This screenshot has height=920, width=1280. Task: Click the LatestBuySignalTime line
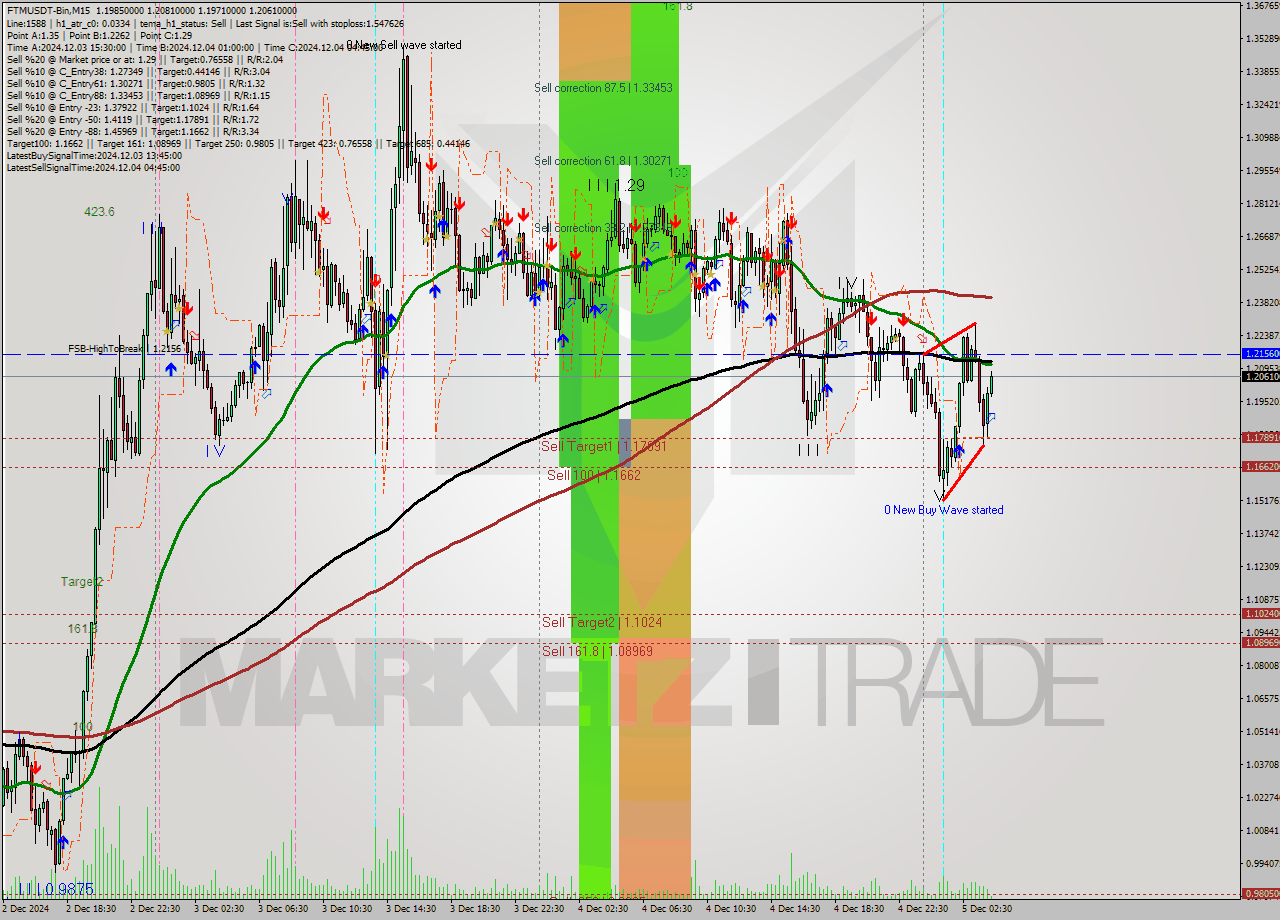94,155
